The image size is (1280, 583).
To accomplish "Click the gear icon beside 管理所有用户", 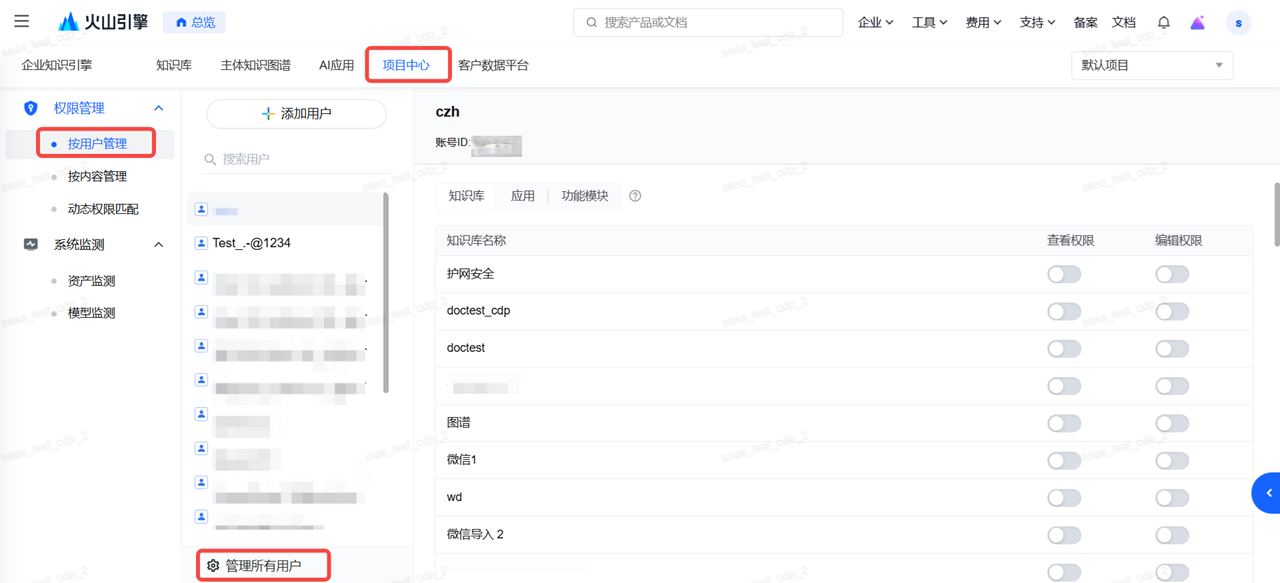I will tap(213, 566).
